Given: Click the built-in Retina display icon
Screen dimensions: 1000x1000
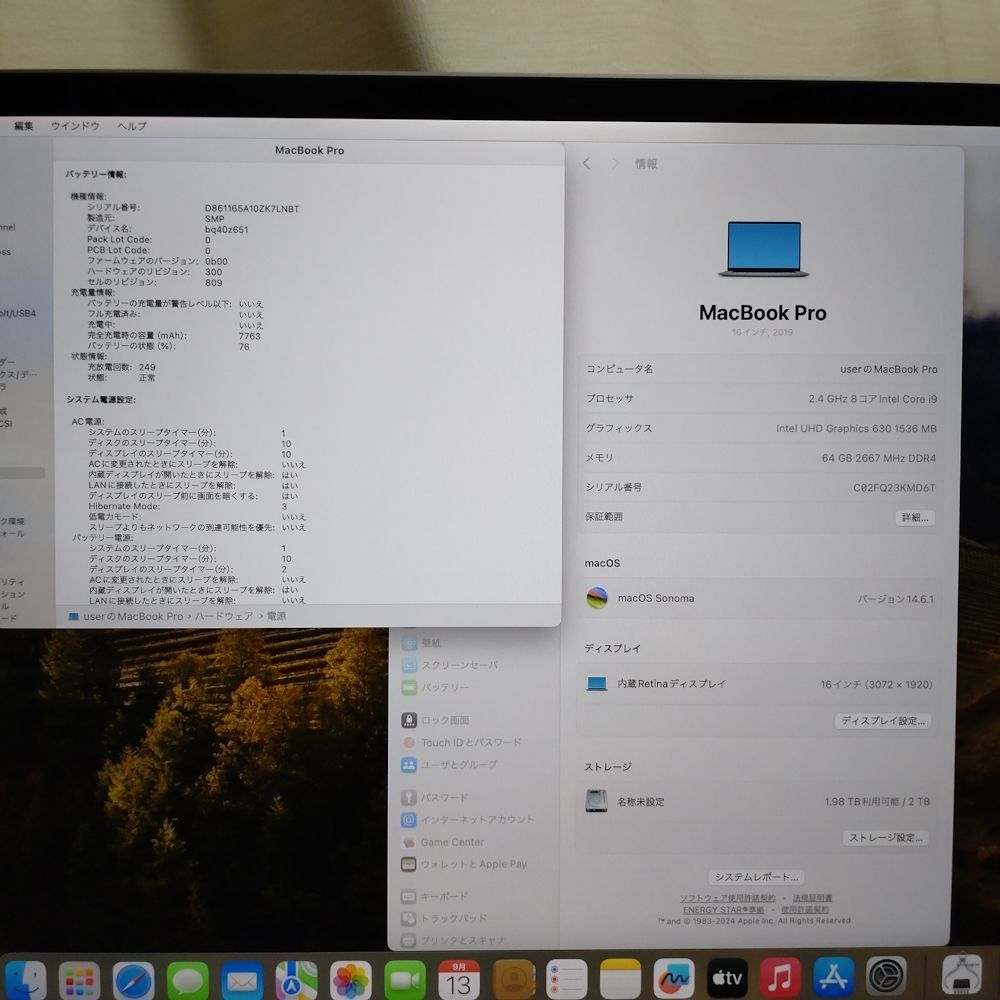Looking at the screenshot, I should pos(597,684).
